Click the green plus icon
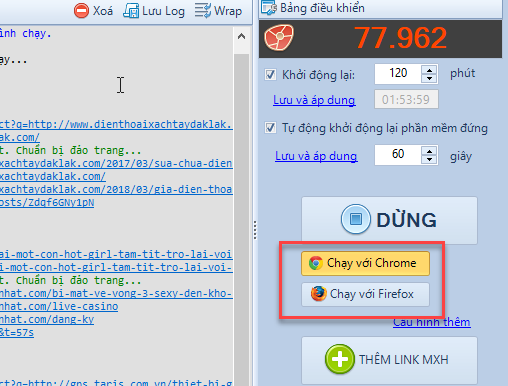508x386 pixels. point(340,359)
